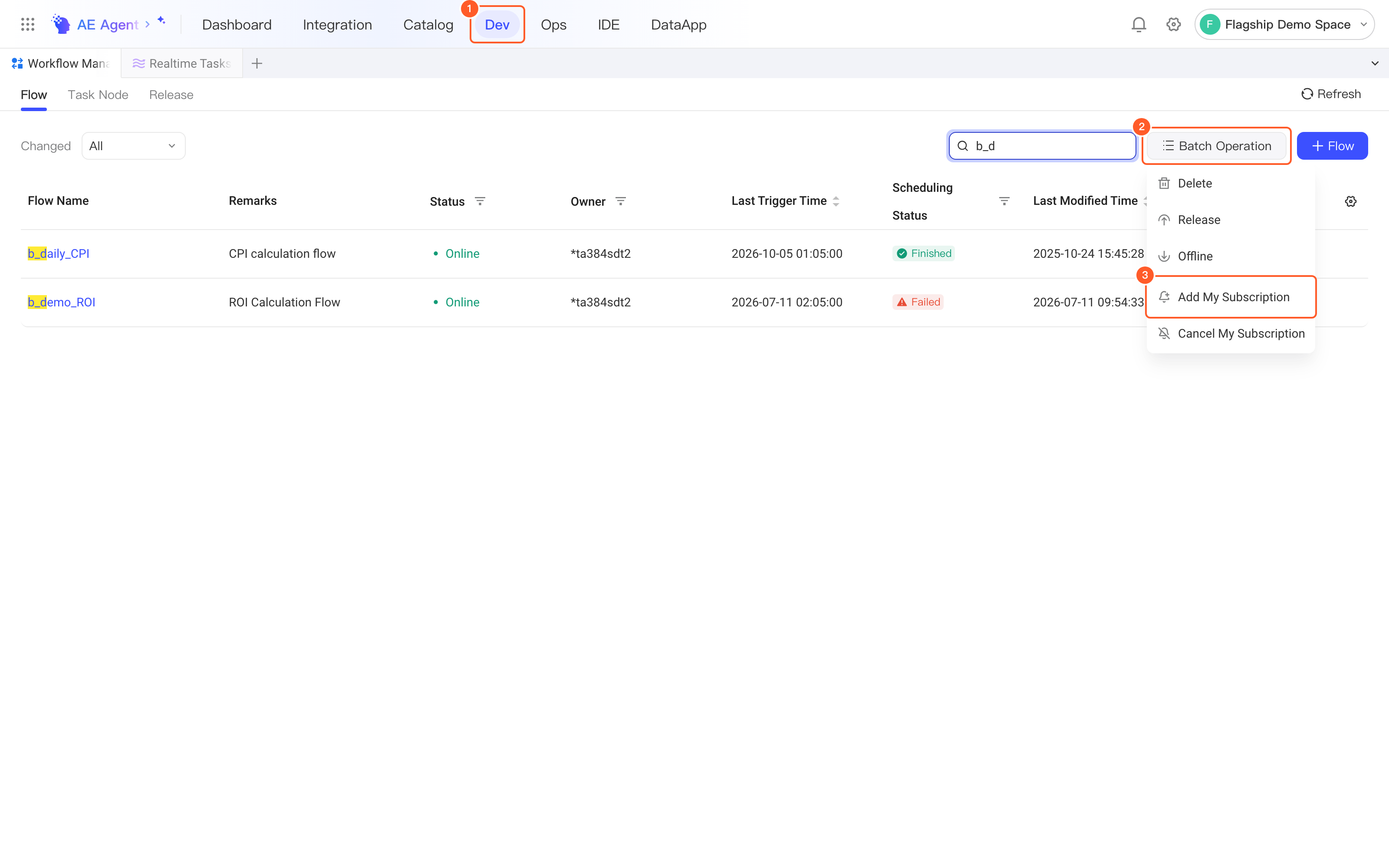Open the notifications bell
1389x868 pixels.
[x=1139, y=25]
